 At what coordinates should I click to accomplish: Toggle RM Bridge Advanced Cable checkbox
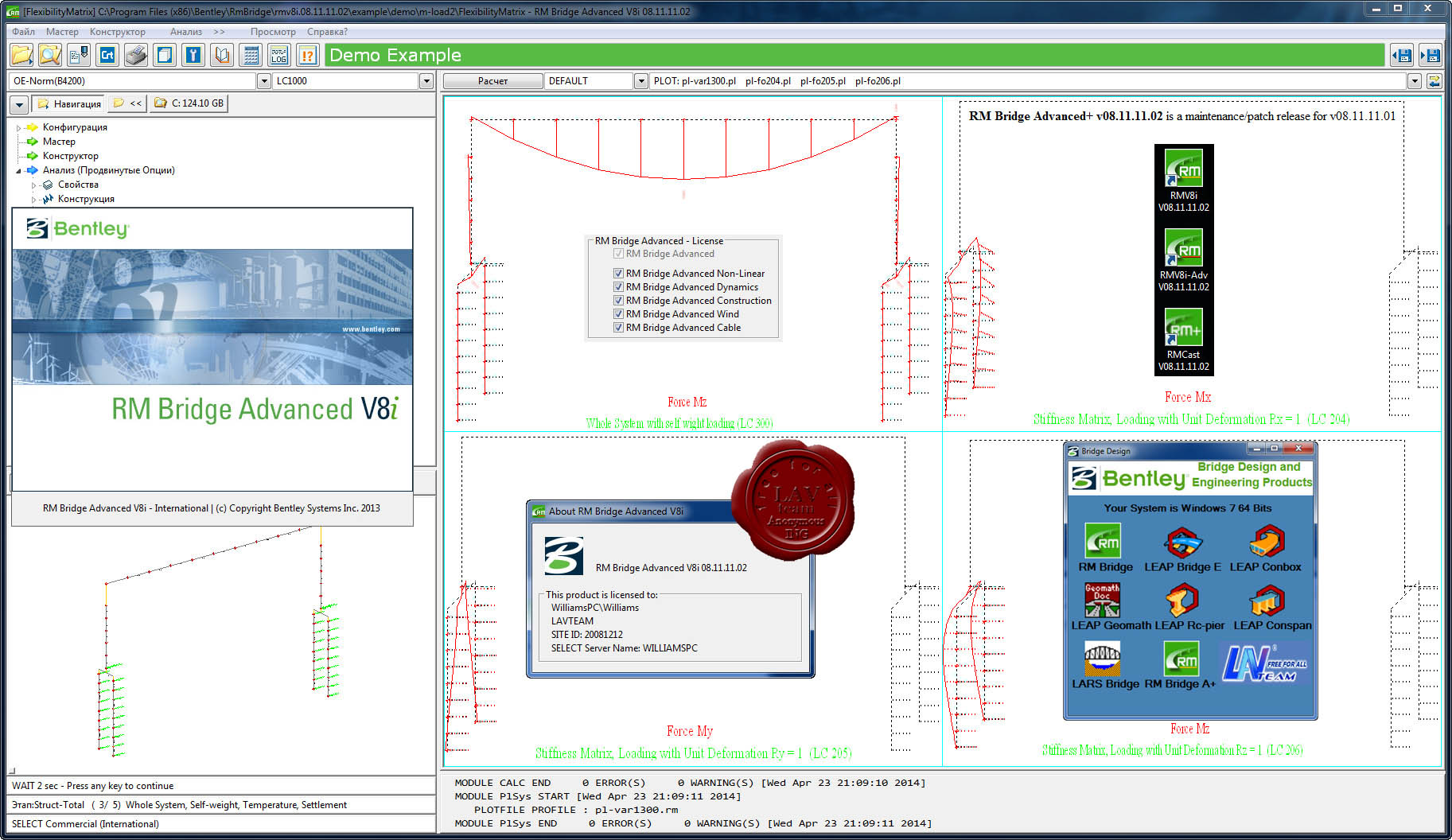pyautogui.click(x=618, y=328)
